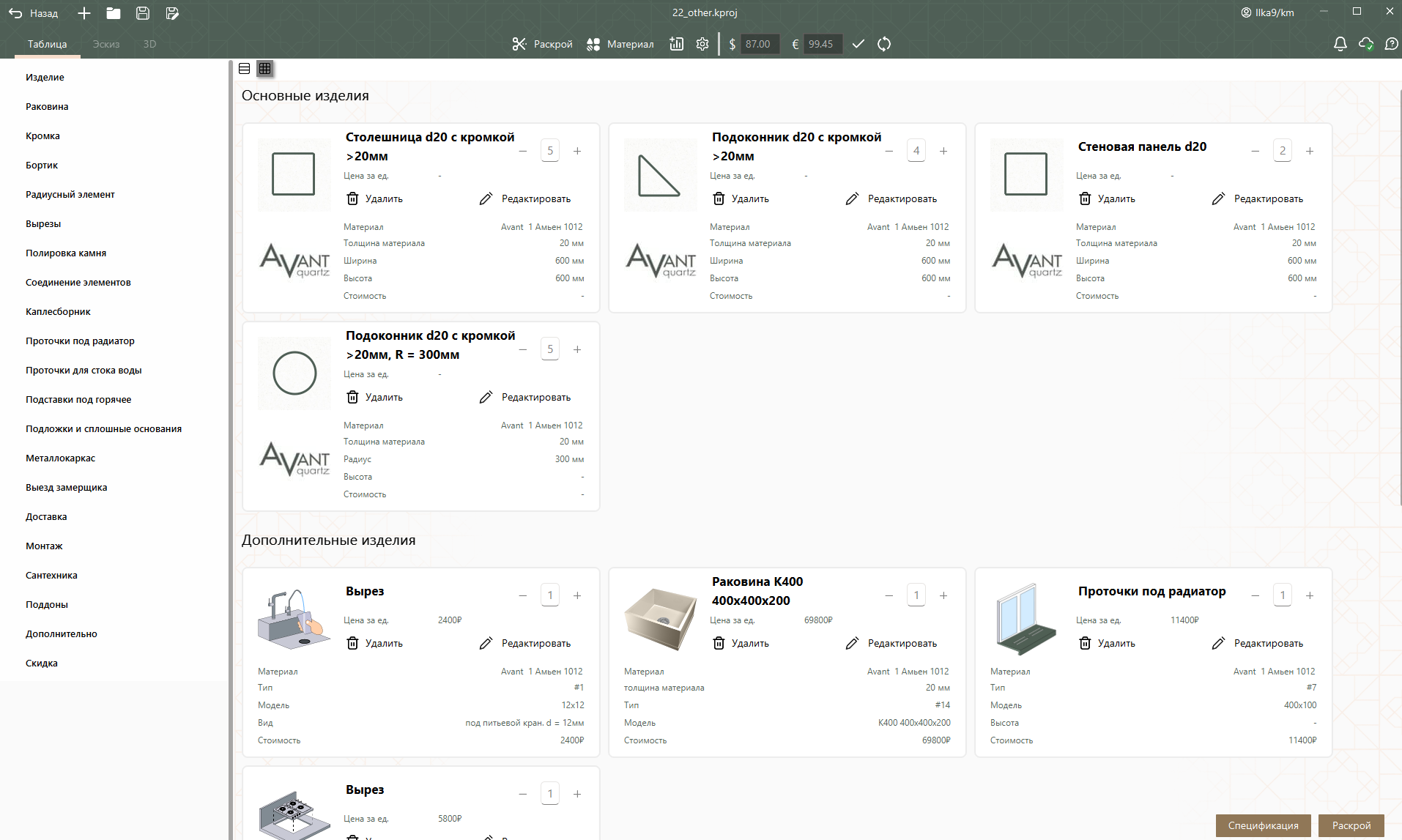1402x840 pixels.
Task: Click the dollar rate input field
Action: 759,44
